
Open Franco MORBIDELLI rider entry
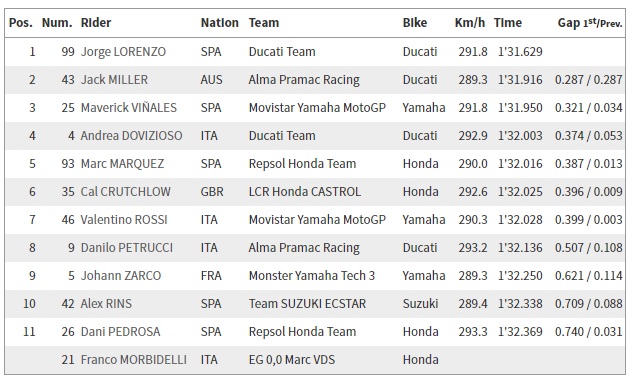click(x=134, y=359)
